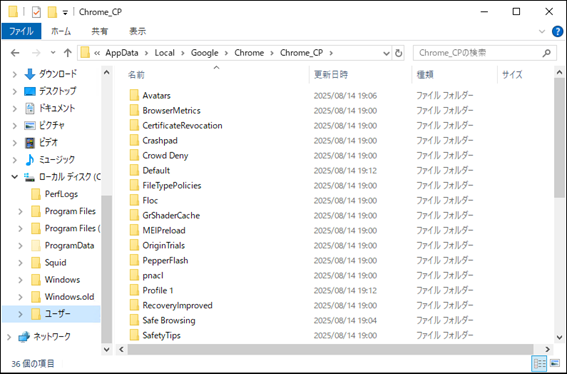567x374 pixels.
Task: Click Chrome_CP breadcrumb in address bar
Action: coord(301,53)
